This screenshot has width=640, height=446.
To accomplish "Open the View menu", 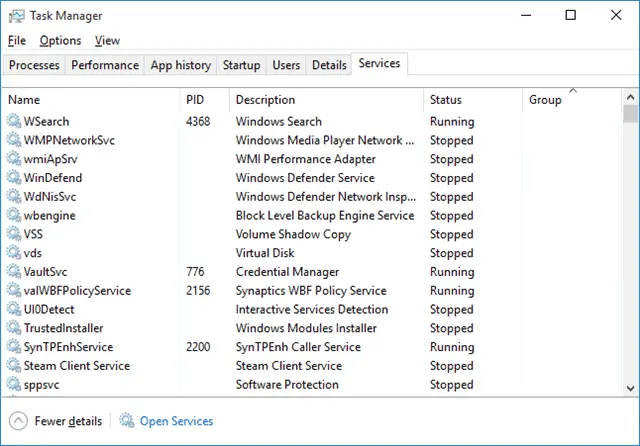I will [107, 40].
